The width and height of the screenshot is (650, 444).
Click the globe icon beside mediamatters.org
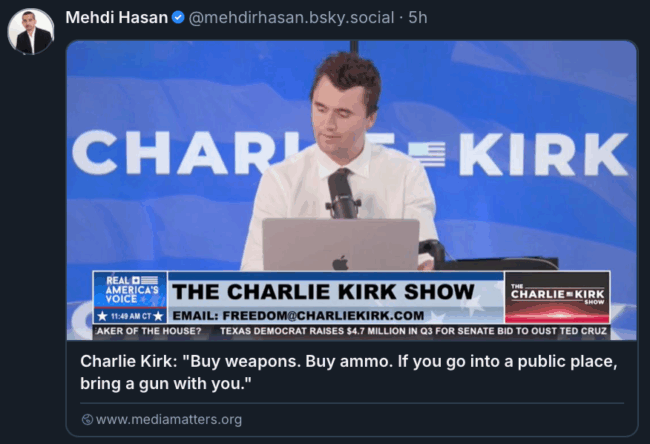click(x=87, y=420)
